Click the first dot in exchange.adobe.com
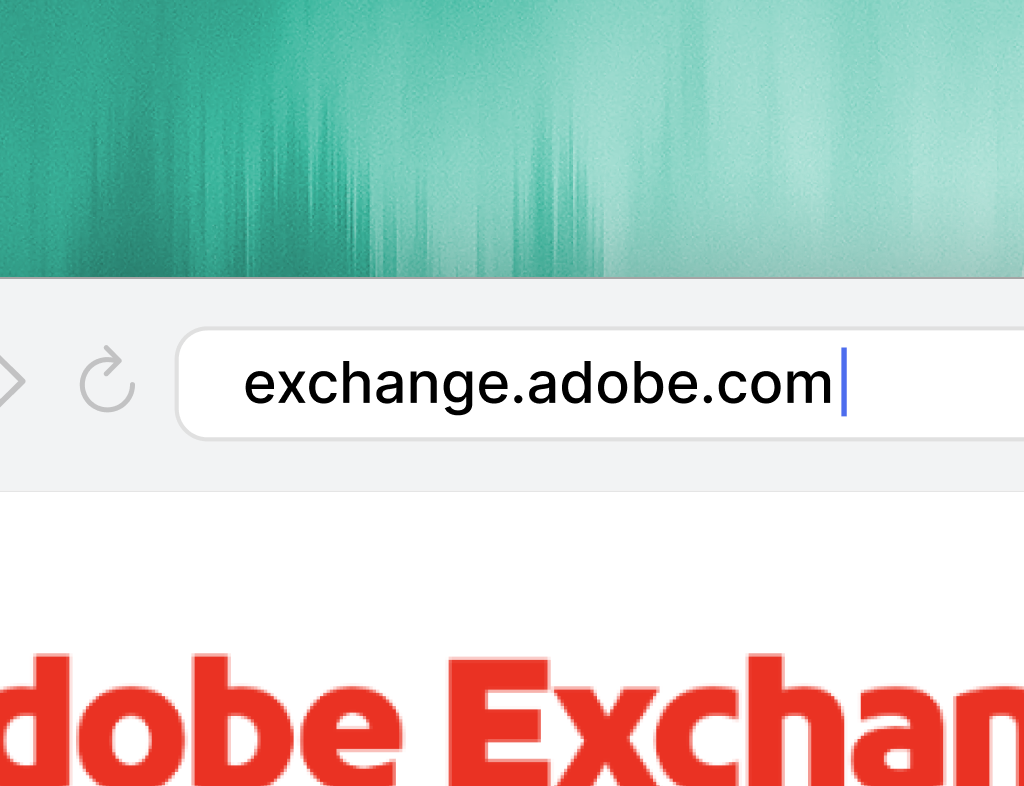The width and height of the screenshot is (1024, 786). (518, 398)
